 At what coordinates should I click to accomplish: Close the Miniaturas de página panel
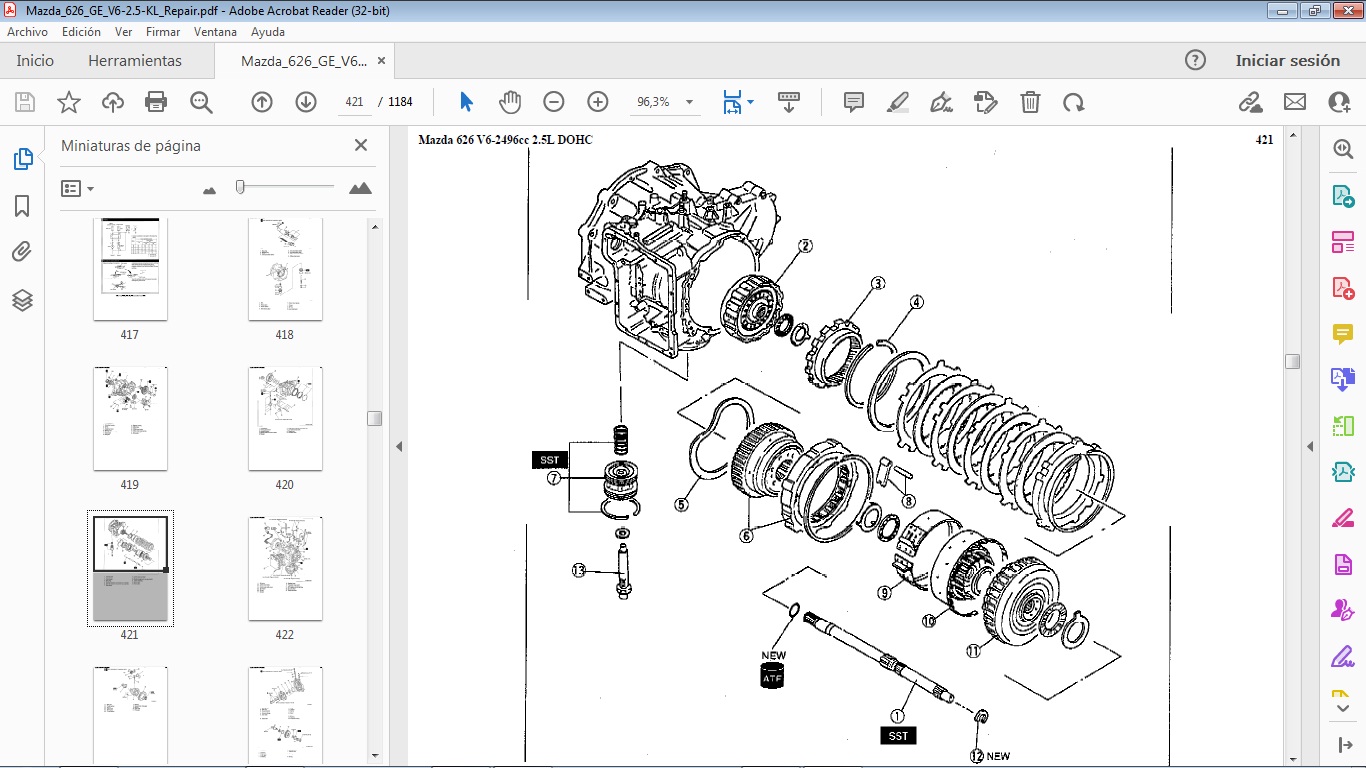click(x=361, y=145)
